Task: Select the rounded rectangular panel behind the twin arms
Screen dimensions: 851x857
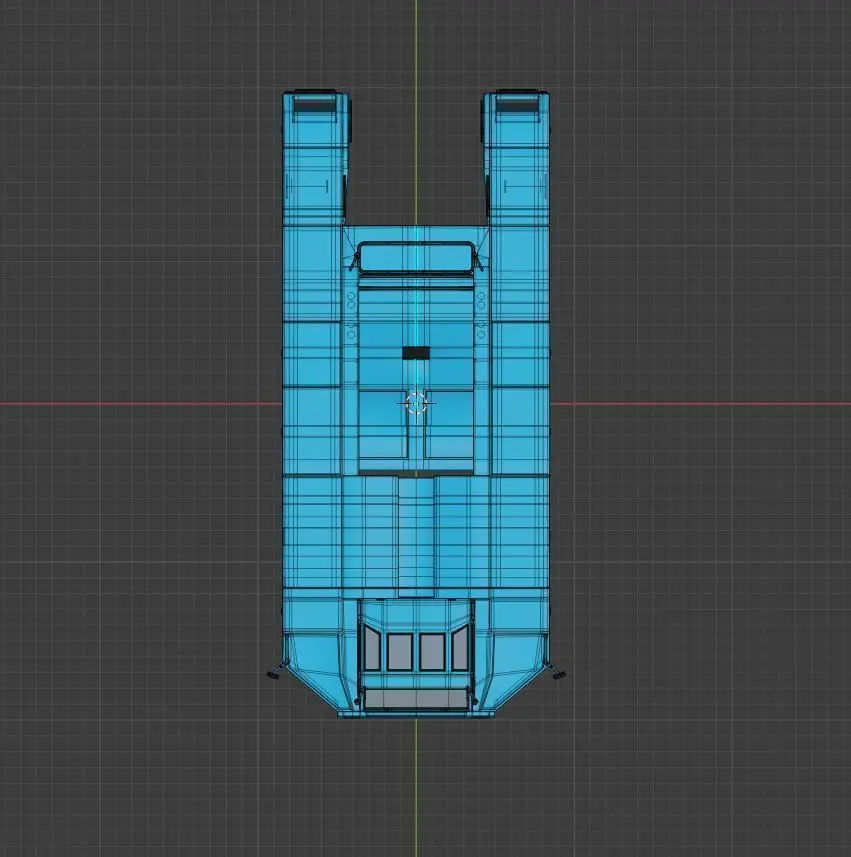Action: point(415,257)
